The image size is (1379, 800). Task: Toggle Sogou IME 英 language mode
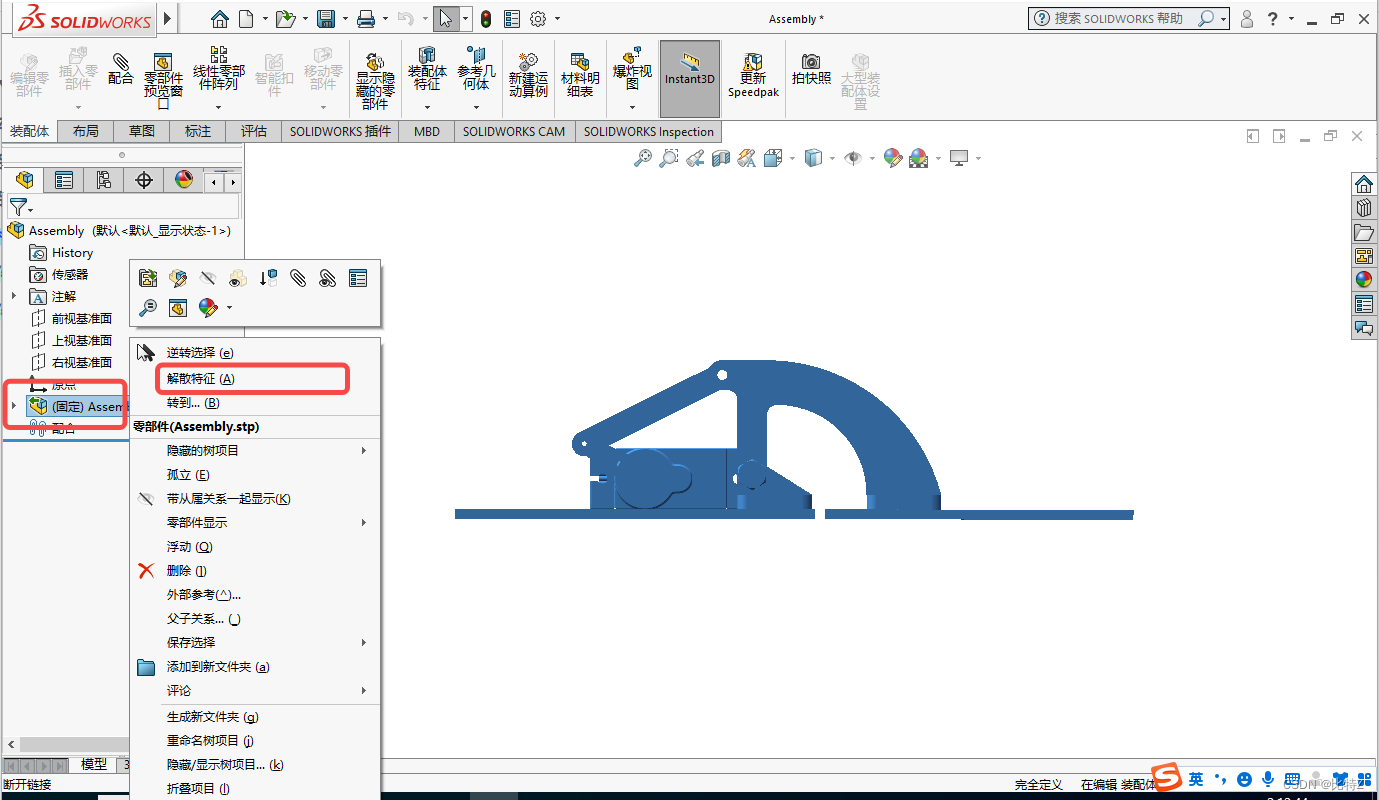click(x=1196, y=779)
